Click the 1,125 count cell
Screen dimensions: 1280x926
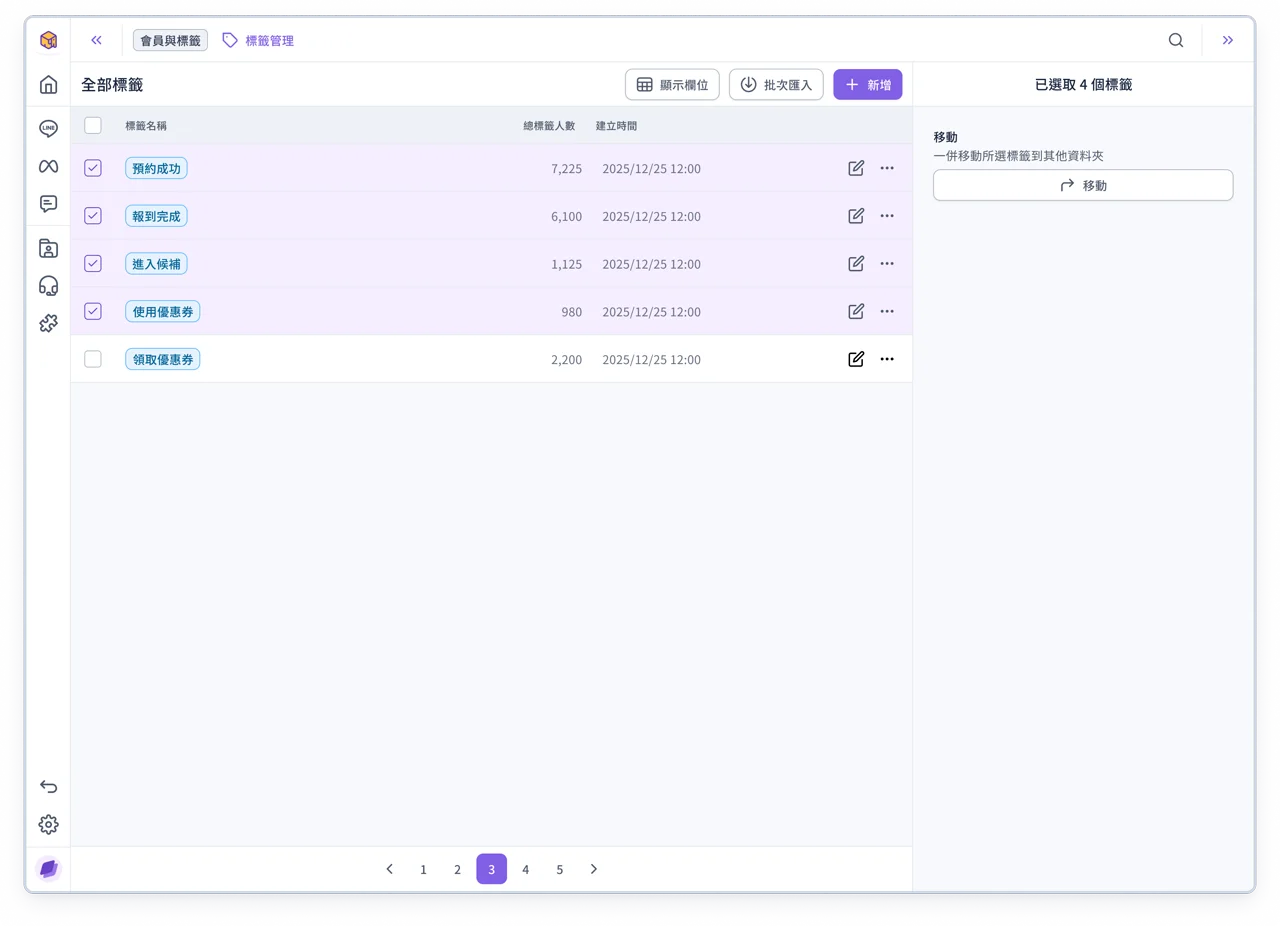click(x=566, y=265)
